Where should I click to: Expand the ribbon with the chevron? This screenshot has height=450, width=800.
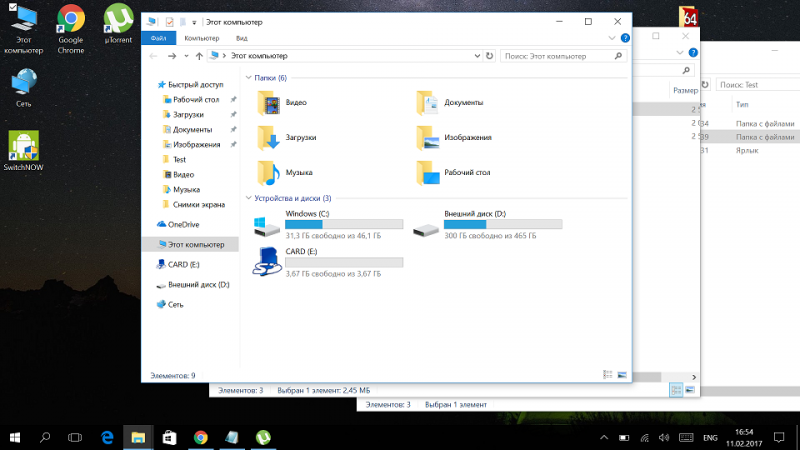coord(612,38)
